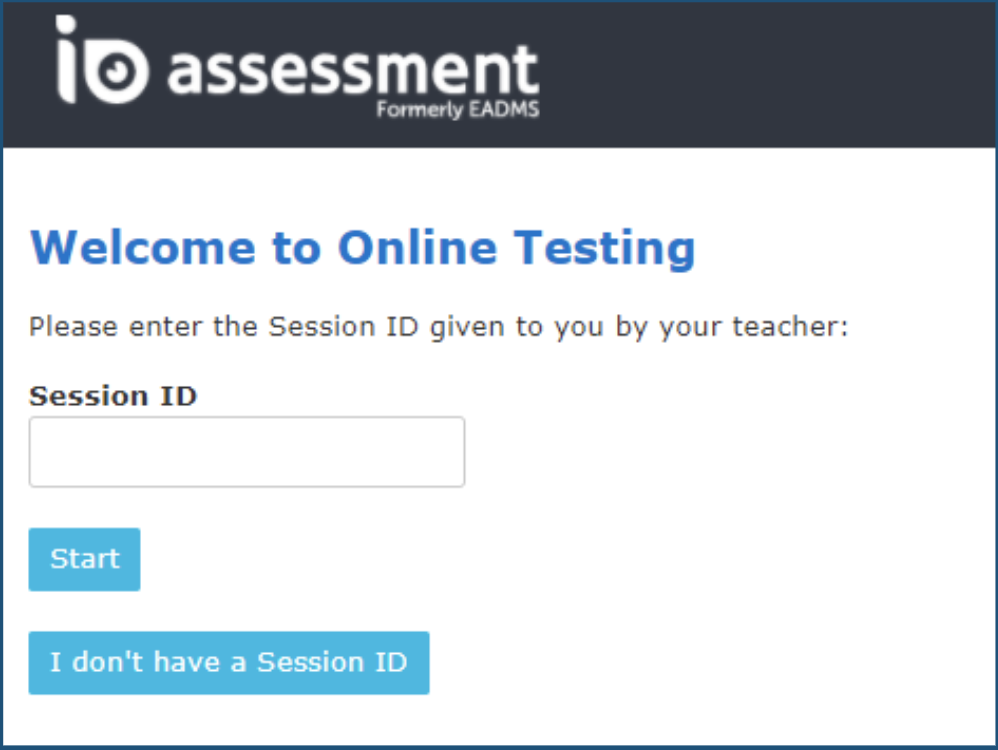Click the word Online in the blue heading
998x750 pixels.
tap(418, 247)
